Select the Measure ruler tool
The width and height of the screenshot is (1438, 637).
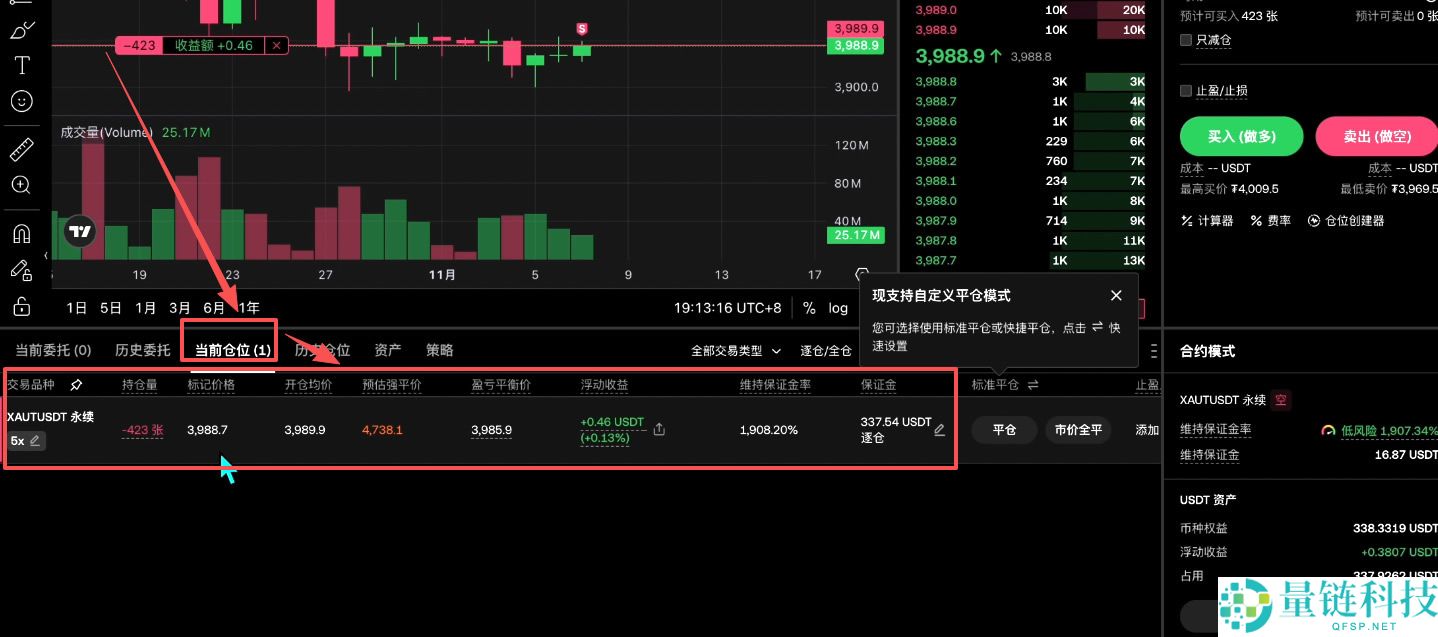(x=22, y=148)
